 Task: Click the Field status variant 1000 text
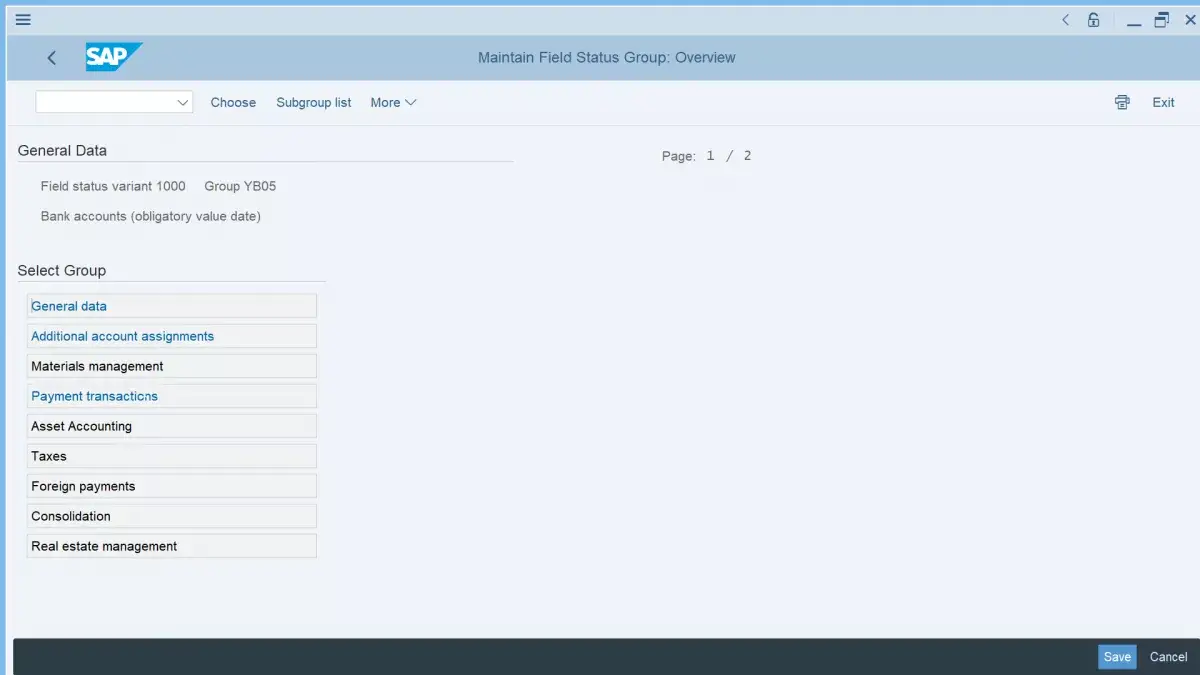tap(113, 186)
